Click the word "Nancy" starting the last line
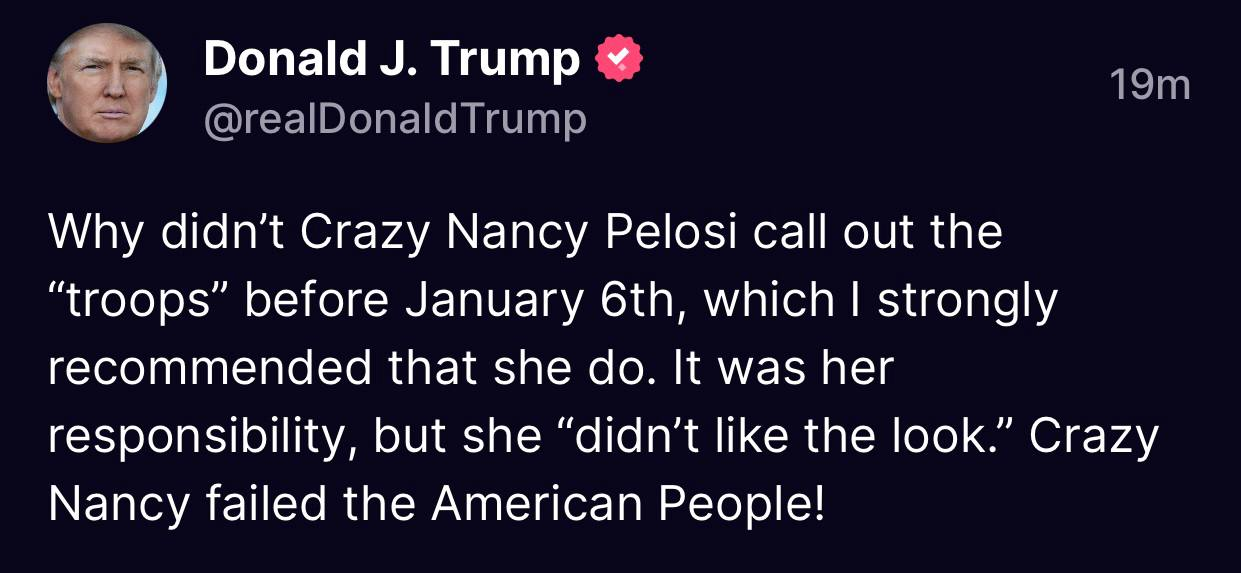This screenshot has height=573, width=1241. tap(117, 505)
